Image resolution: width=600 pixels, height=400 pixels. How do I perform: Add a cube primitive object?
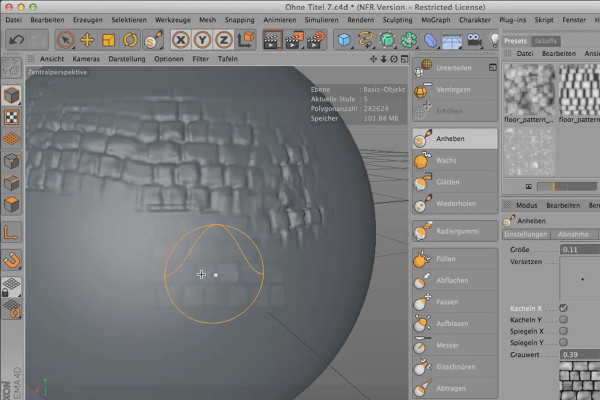click(x=344, y=40)
